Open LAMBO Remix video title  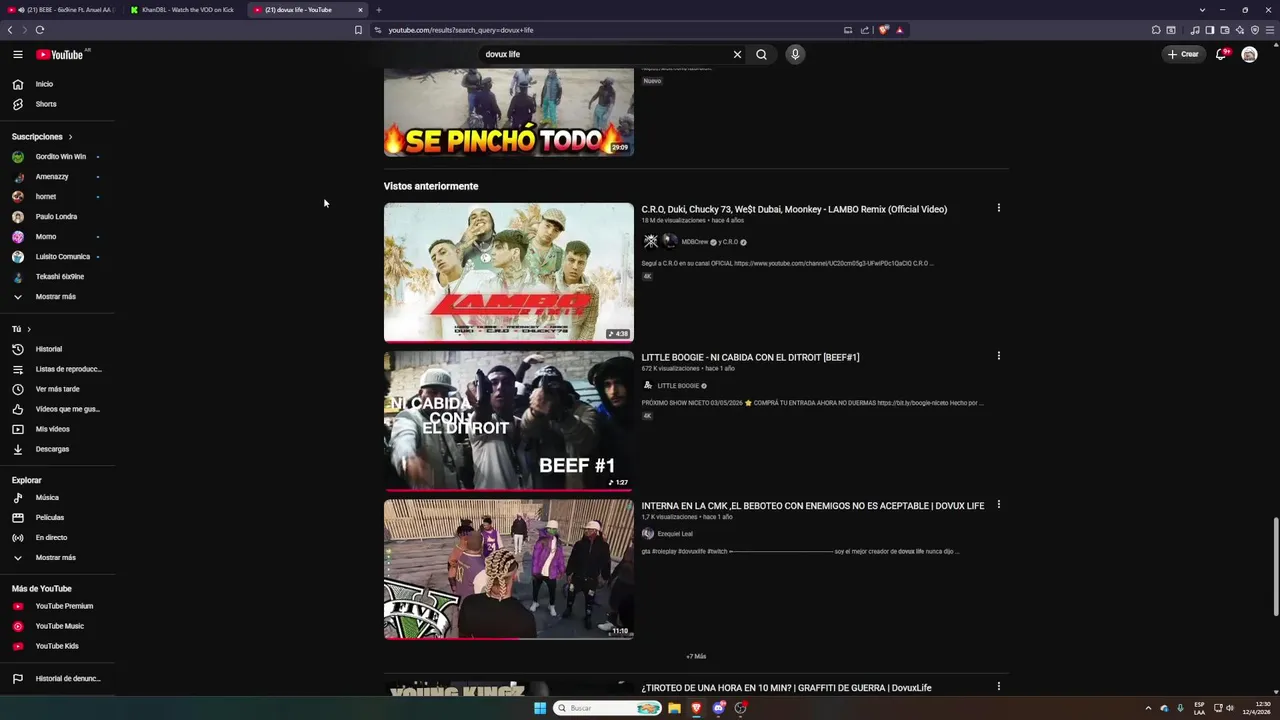pos(794,209)
